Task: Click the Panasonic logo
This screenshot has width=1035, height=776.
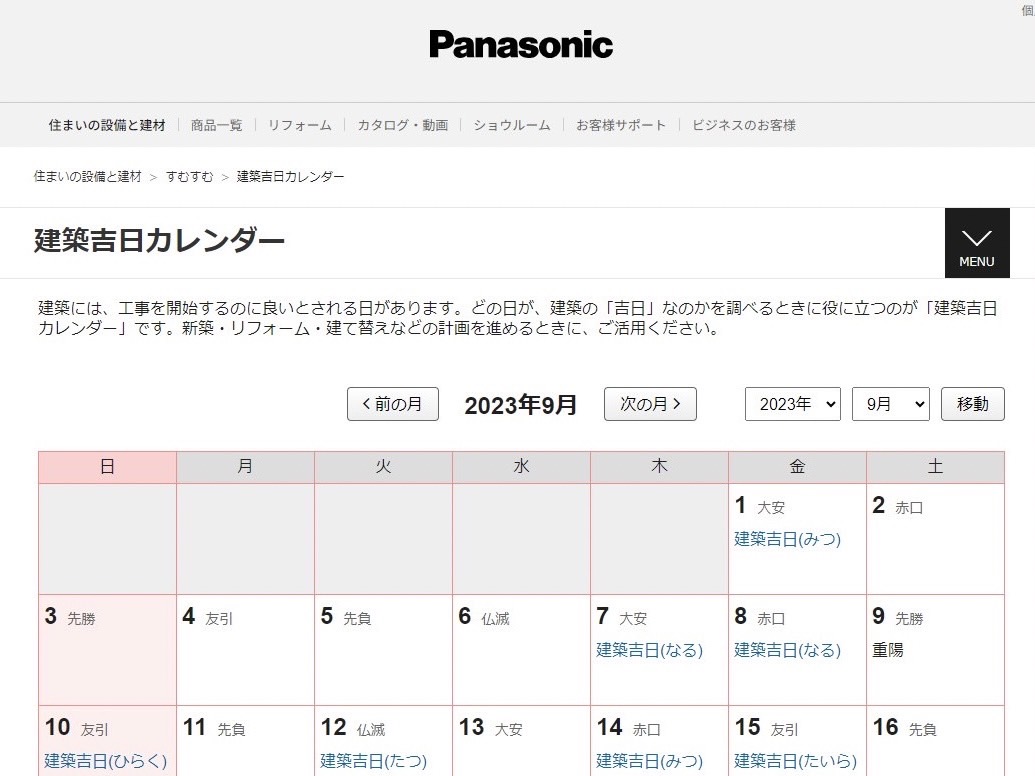Action: click(x=521, y=45)
